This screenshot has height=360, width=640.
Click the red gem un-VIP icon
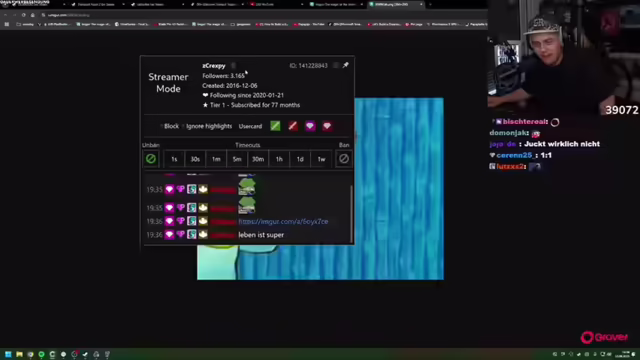click(327, 126)
